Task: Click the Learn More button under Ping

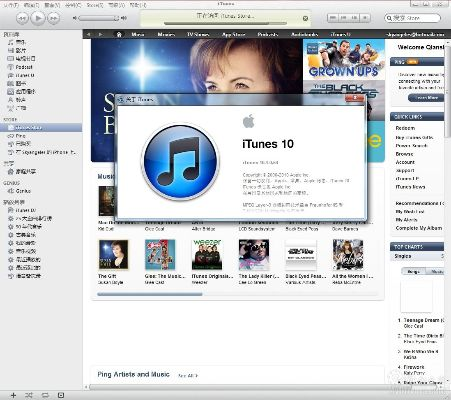Action: pyautogui.click(x=426, y=98)
